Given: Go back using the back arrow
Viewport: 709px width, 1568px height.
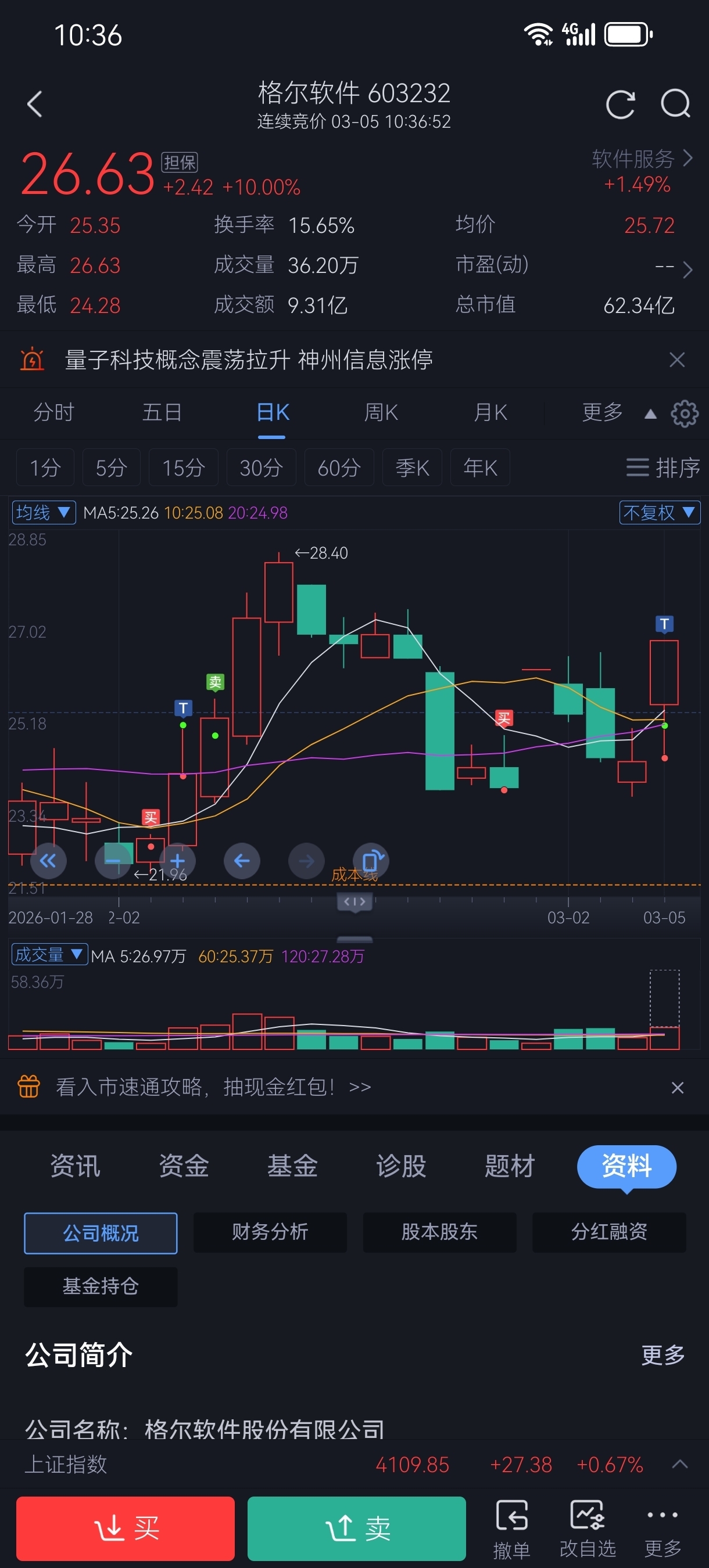Looking at the screenshot, I should [x=35, y=104].
